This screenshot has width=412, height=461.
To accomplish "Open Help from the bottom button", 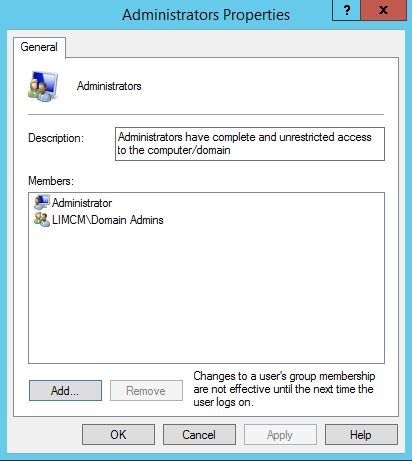I will (361, 434).
